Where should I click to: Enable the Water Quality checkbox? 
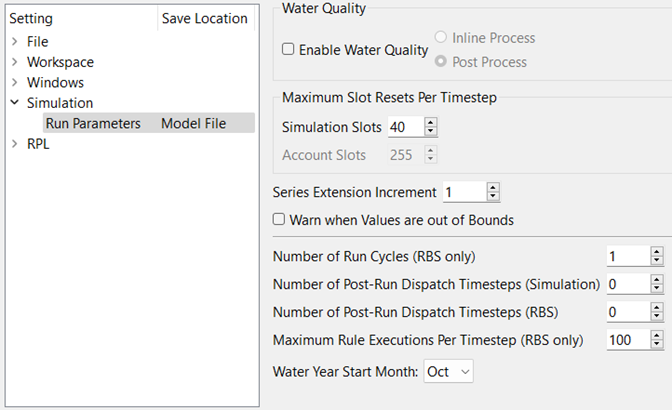click(289, 50)
